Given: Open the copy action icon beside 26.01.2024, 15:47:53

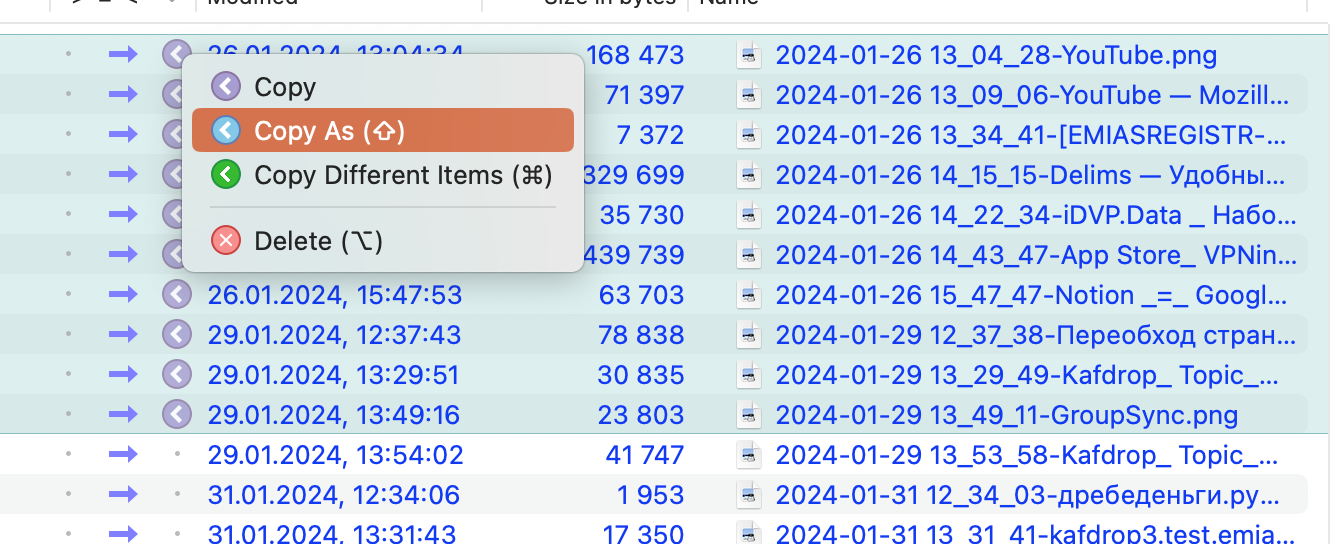Looking at the screenshot, I should tap(177, 294).
